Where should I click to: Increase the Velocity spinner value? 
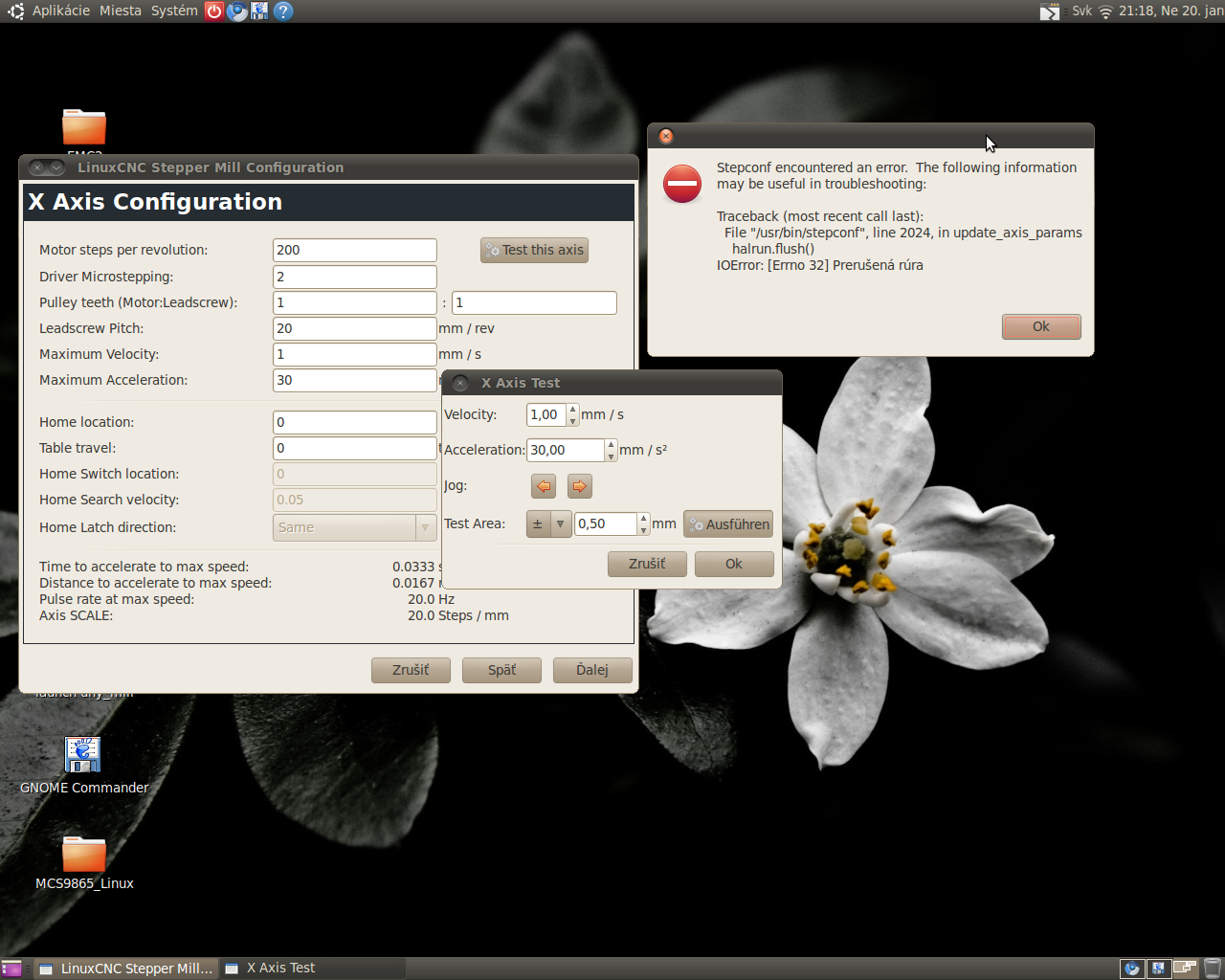coord(573,410)
